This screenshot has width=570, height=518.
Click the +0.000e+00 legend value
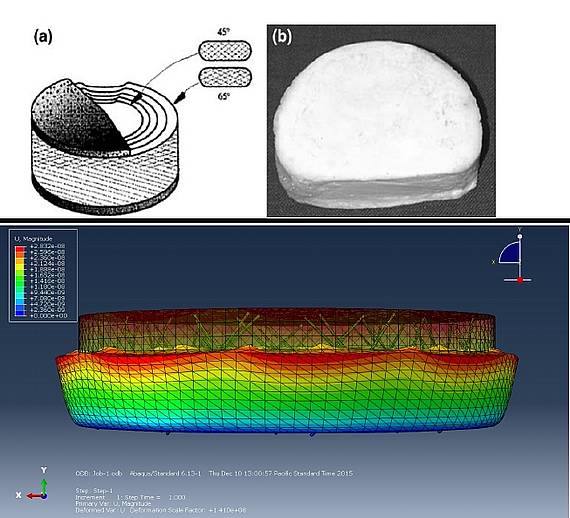[x=48, y=316]
